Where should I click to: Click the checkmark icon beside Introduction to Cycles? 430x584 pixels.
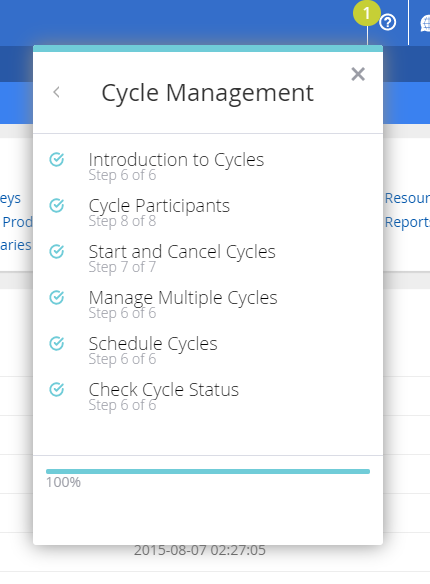tap(57, 159)
